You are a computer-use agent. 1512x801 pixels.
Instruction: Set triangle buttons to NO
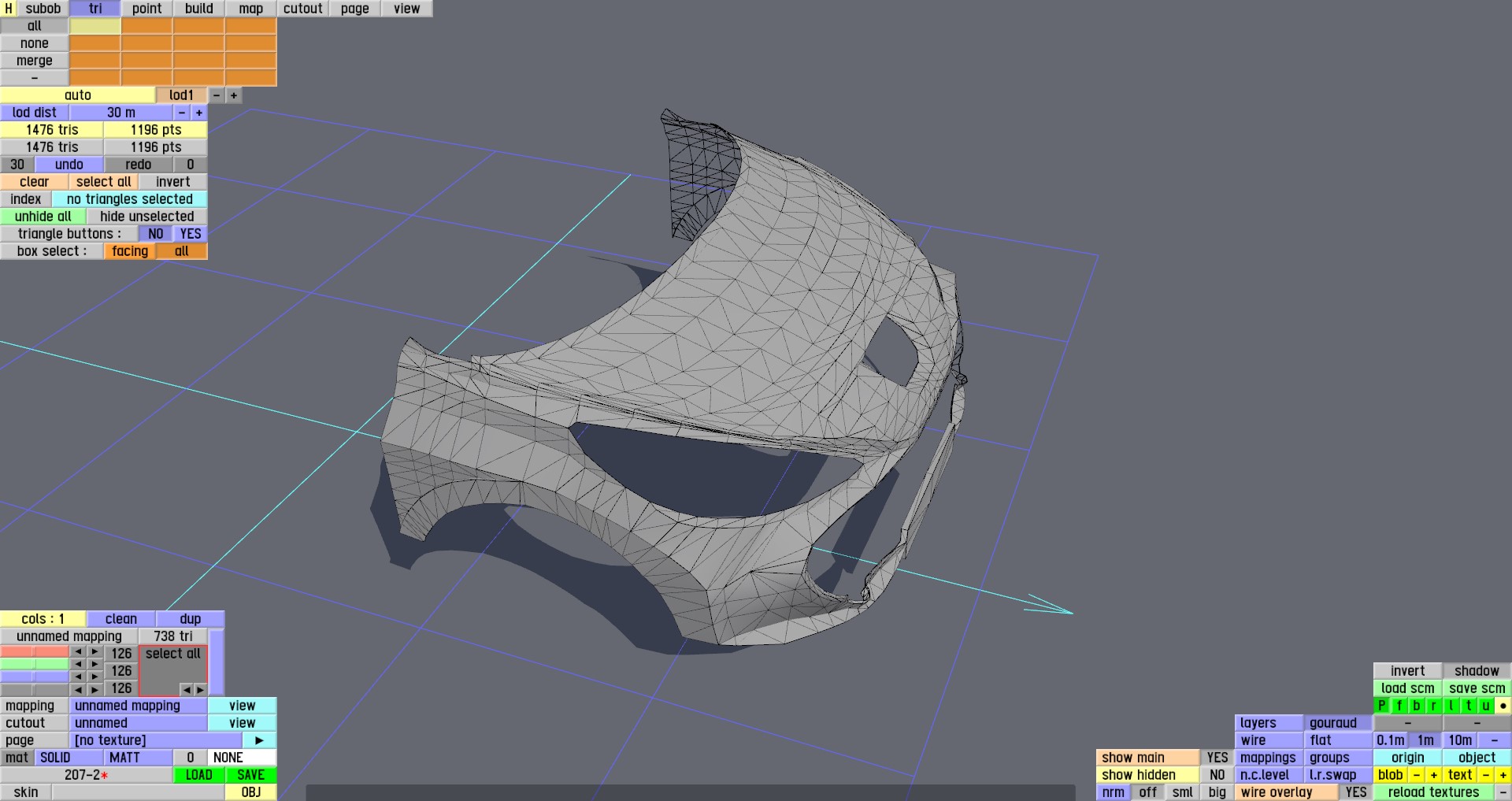coord(156,234)
